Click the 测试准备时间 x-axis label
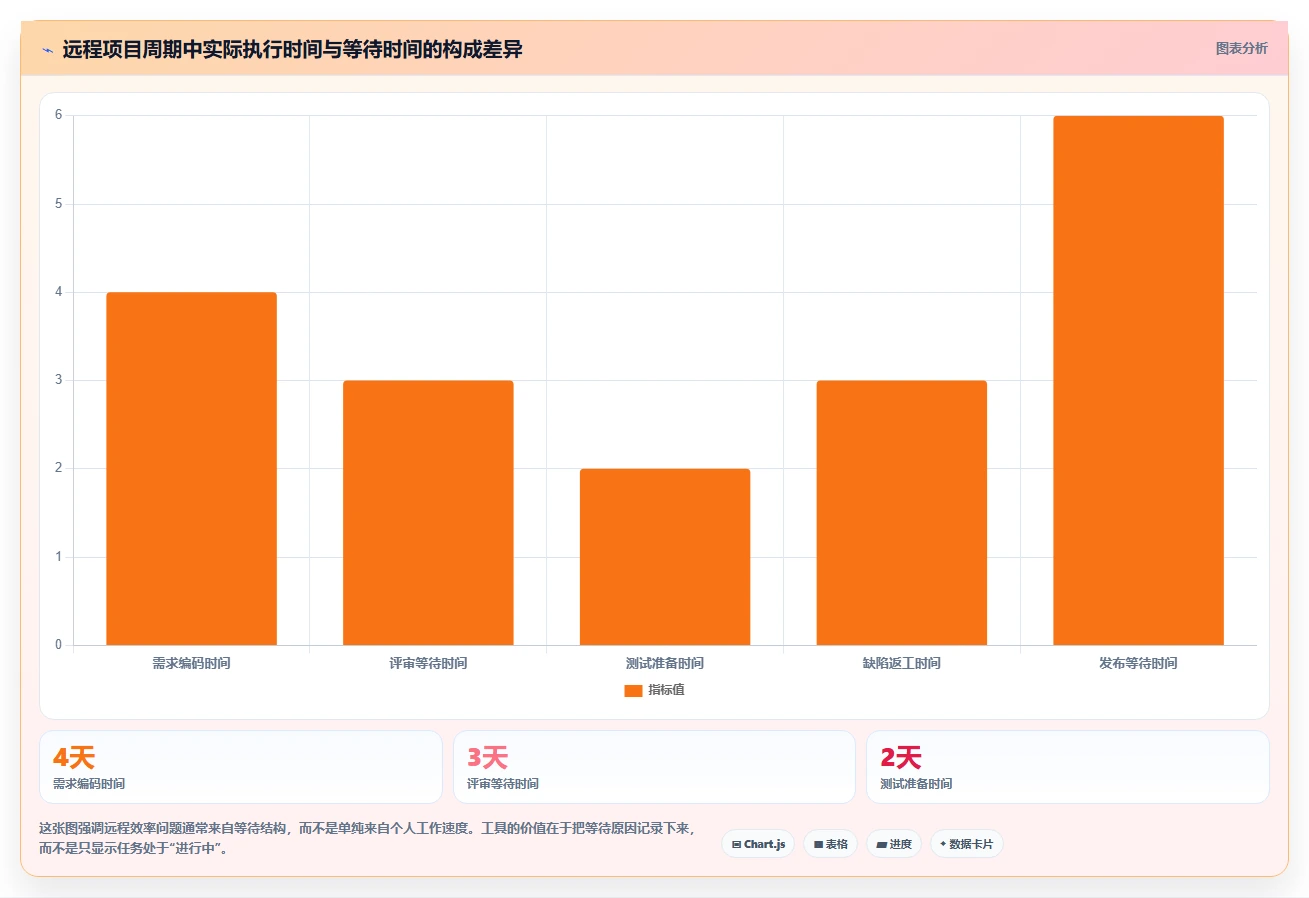The width and height of the screenshot is (1309, 898). pos(665,663)
